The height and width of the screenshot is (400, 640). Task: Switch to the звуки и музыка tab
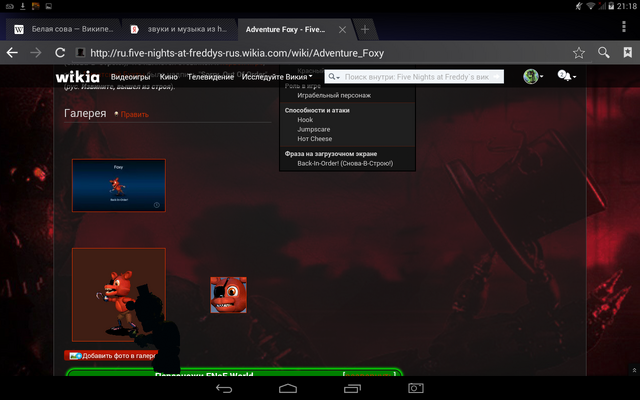coord(180,29)
